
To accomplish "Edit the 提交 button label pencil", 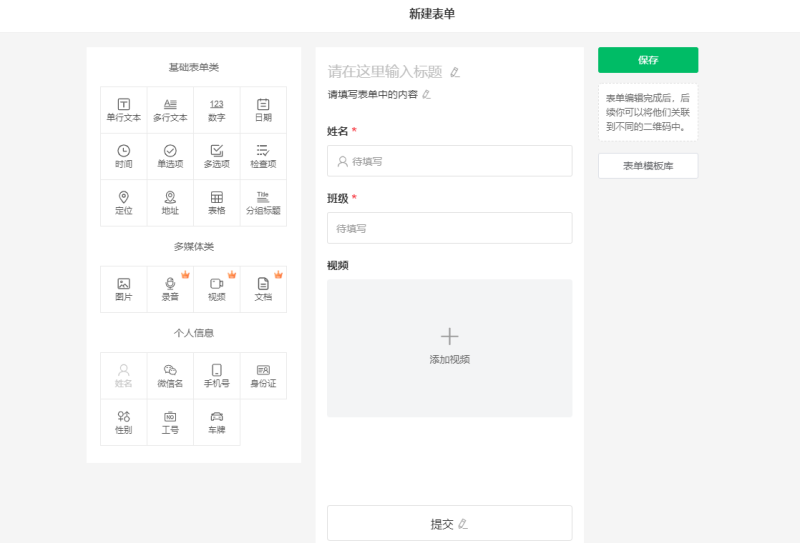I will 463,524.
